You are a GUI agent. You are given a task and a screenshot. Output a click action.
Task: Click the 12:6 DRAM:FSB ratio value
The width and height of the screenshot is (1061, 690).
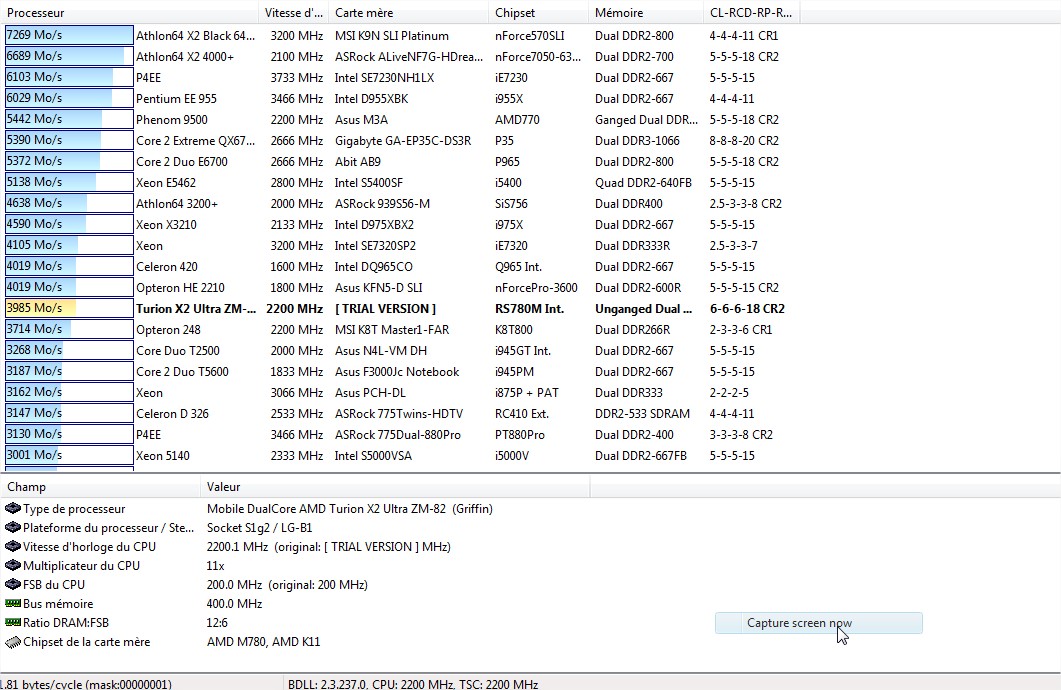217,622
